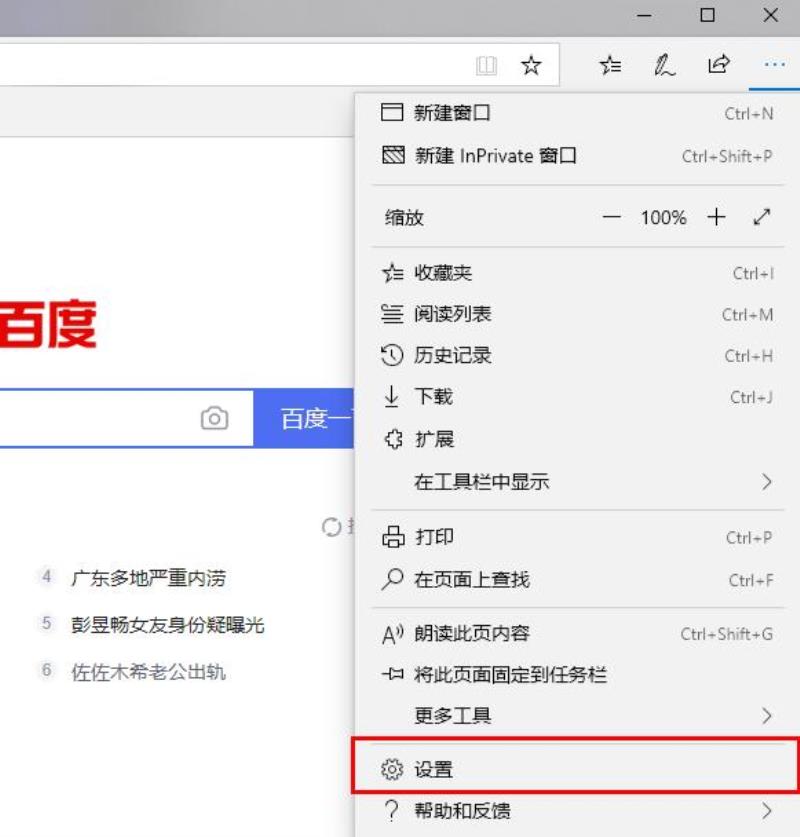Click the settings gear icon
This screenshot has height=837, width=800.
(392, 769)
